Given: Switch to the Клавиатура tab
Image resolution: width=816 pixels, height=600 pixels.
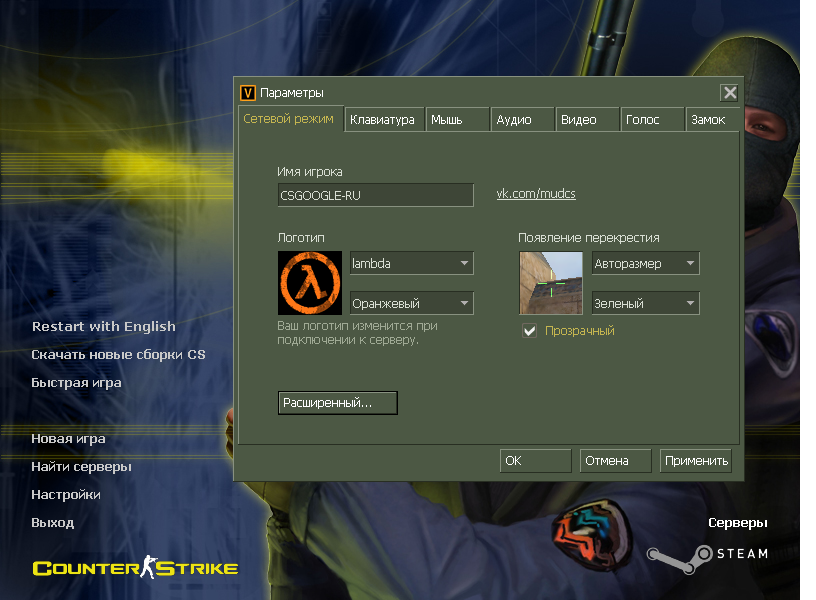Looking at the screenshot, I should click(384, 120).
